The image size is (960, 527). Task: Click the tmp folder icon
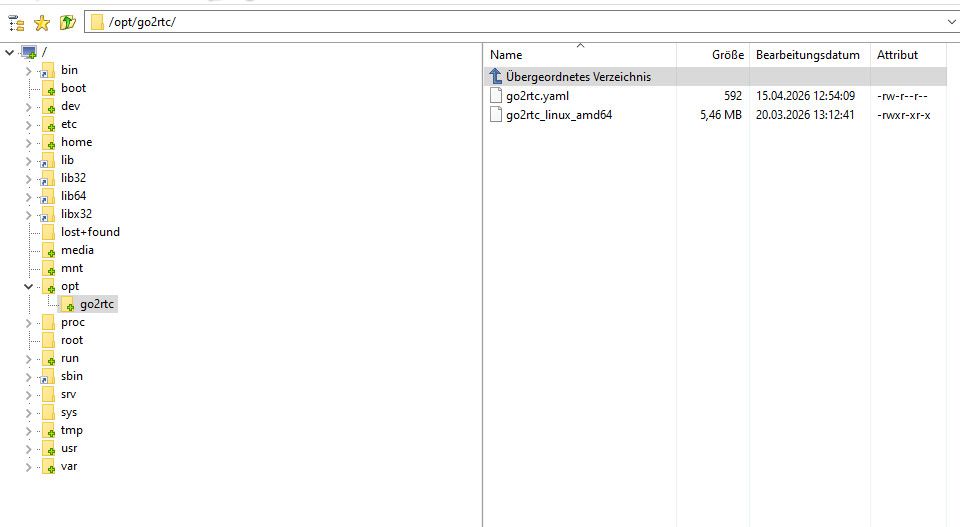(48, 430)
